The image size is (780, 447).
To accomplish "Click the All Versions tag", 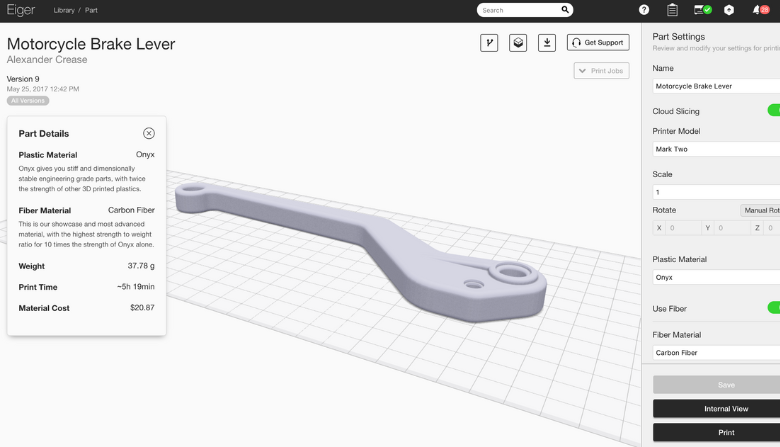I will (x=28, y=101).
